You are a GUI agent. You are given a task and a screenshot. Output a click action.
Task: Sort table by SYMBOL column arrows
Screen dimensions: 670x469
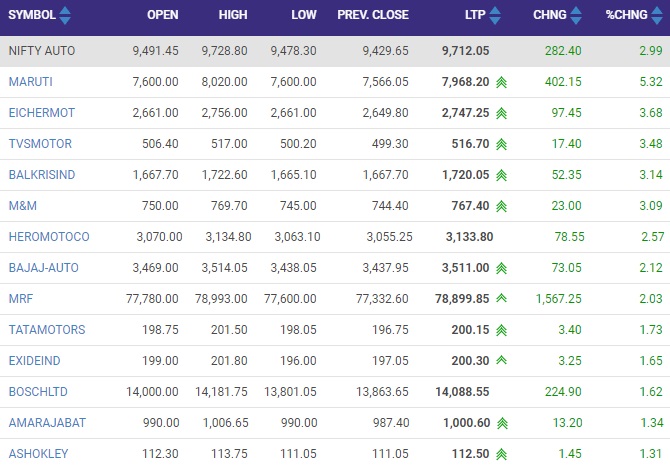click(65, 15)
